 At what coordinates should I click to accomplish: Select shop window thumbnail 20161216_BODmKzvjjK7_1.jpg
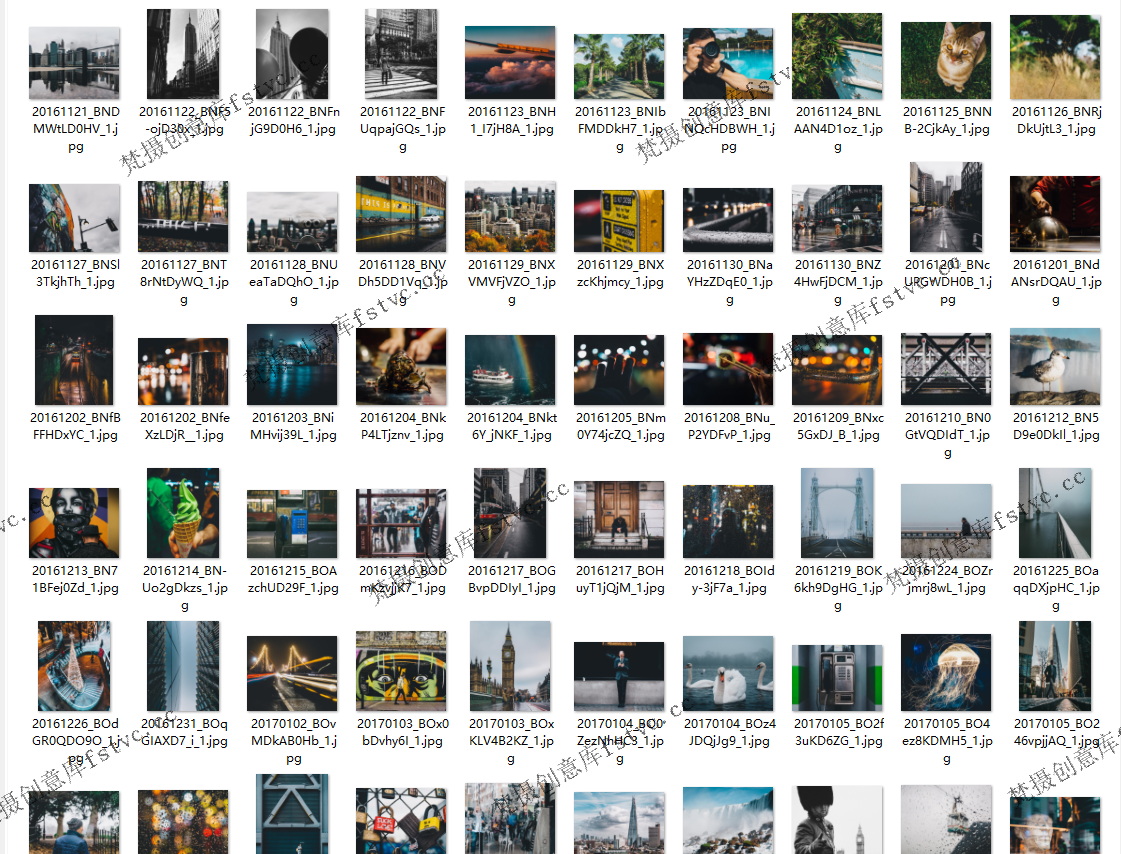[x=401, y=523]
